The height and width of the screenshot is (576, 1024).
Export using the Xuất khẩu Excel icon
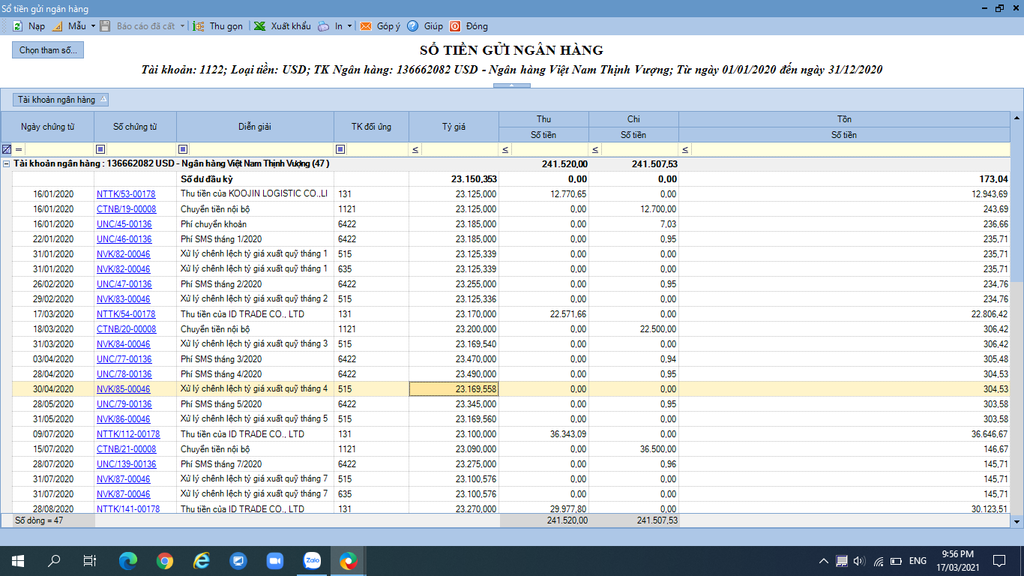click(260, 26)
